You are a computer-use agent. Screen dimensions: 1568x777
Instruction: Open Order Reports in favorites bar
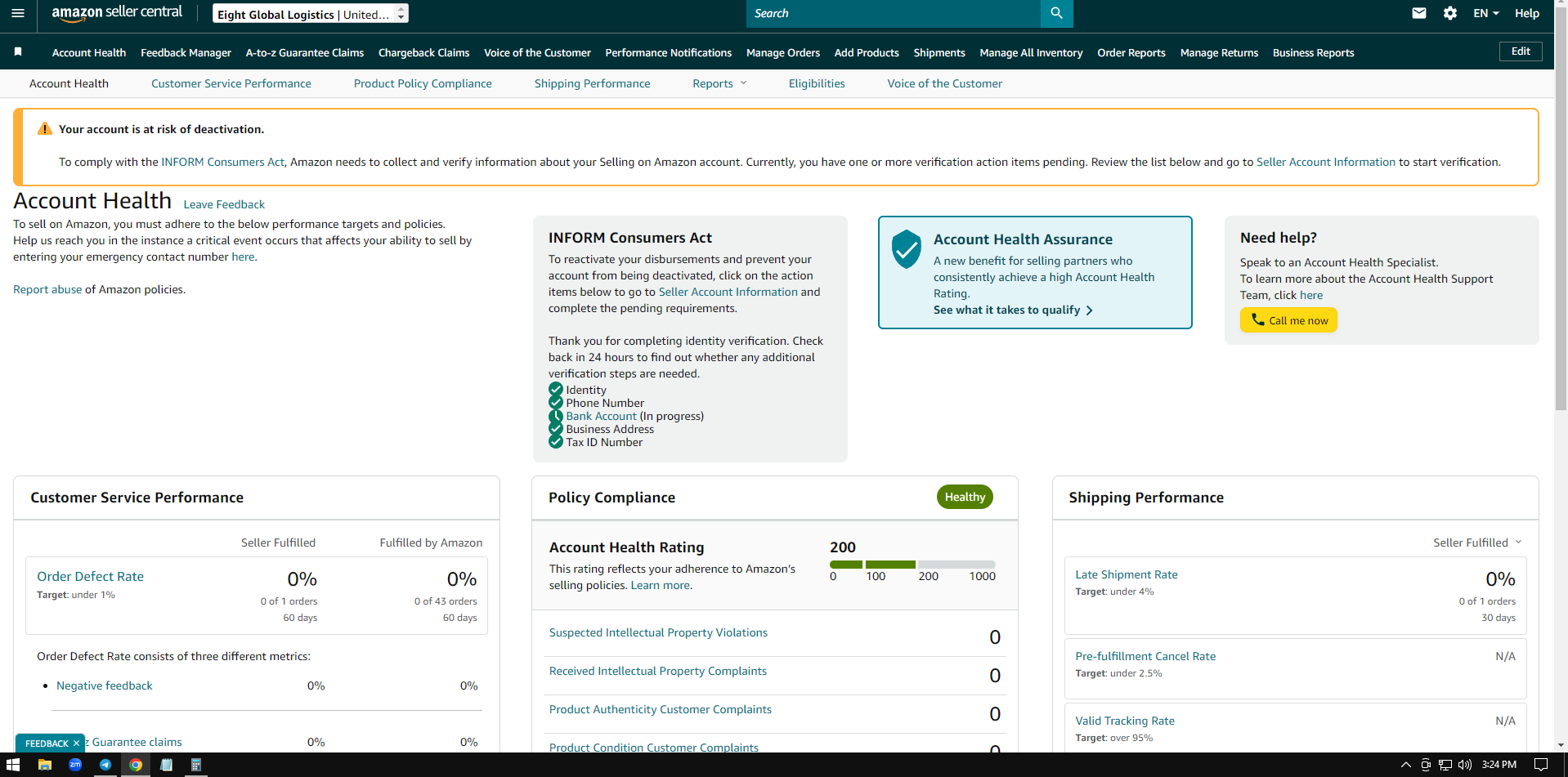[x=1131, y=52]
